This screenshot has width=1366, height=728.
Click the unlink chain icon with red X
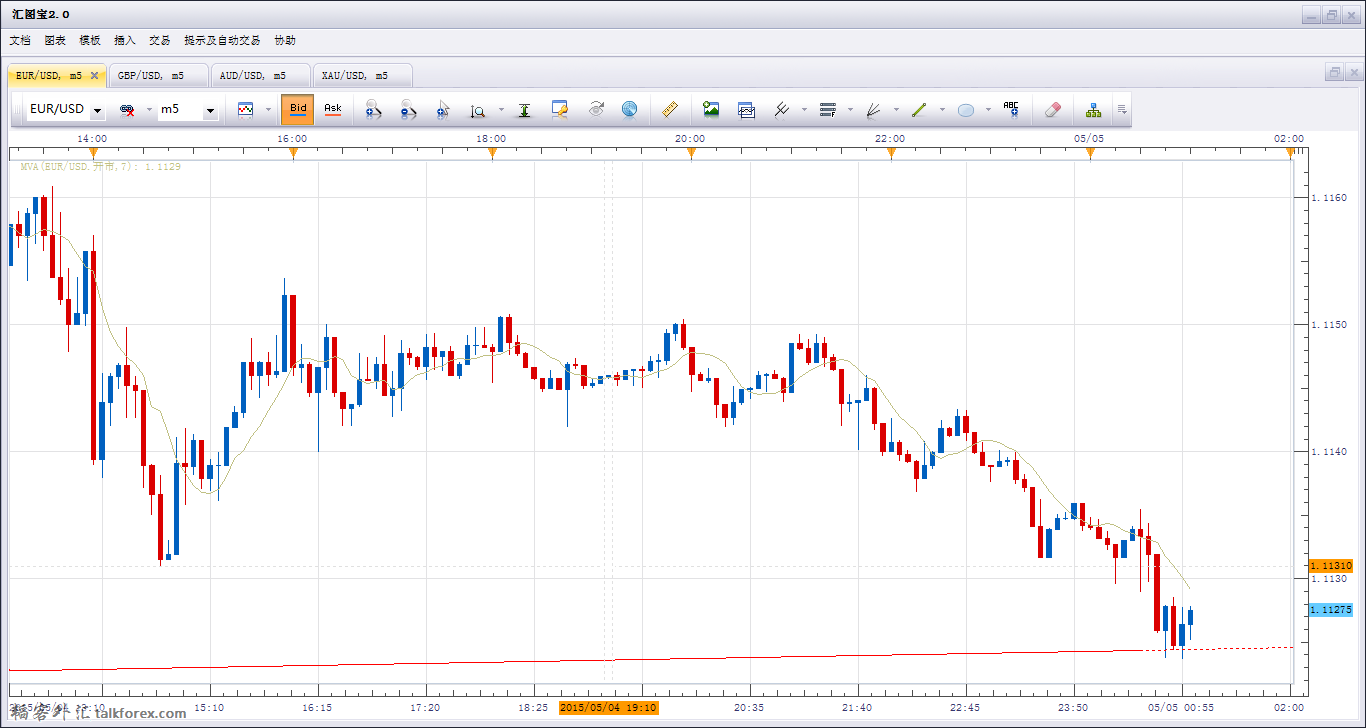click(127, 109)
